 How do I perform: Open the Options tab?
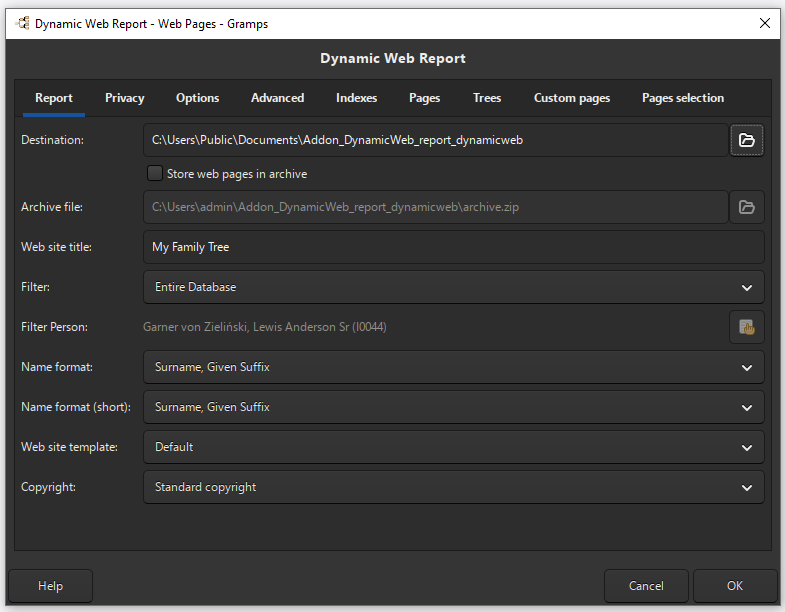pyautogui.click(x=197, y=98)
